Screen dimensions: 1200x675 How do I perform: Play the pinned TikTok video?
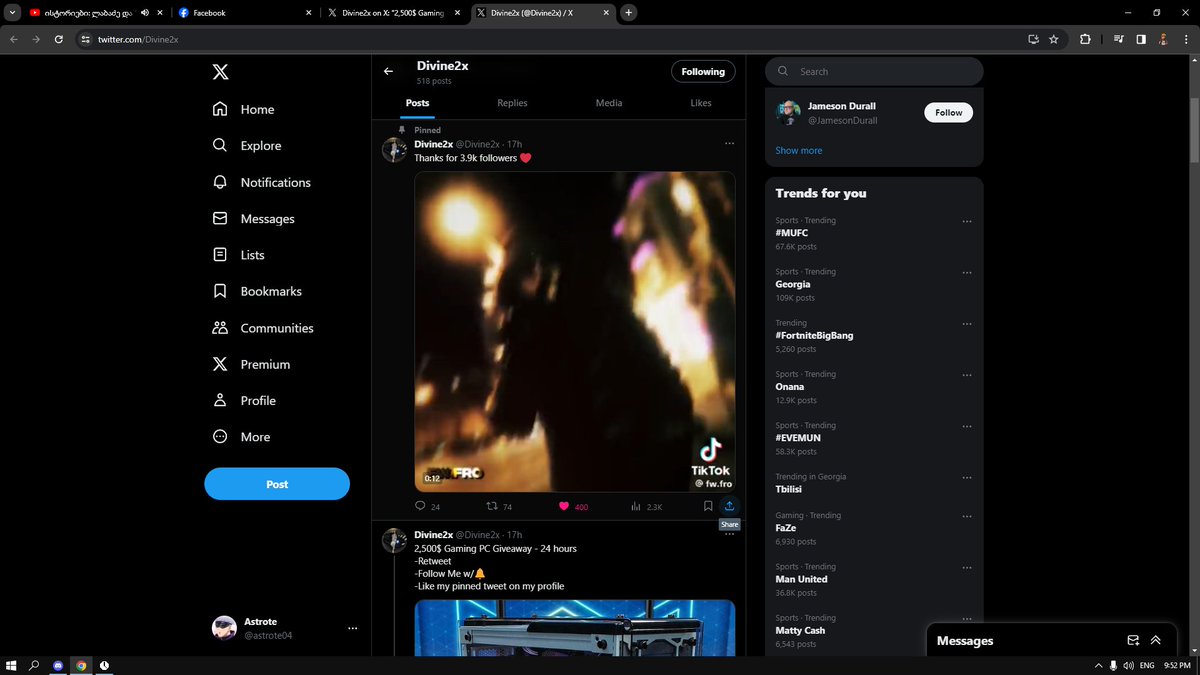575,331
